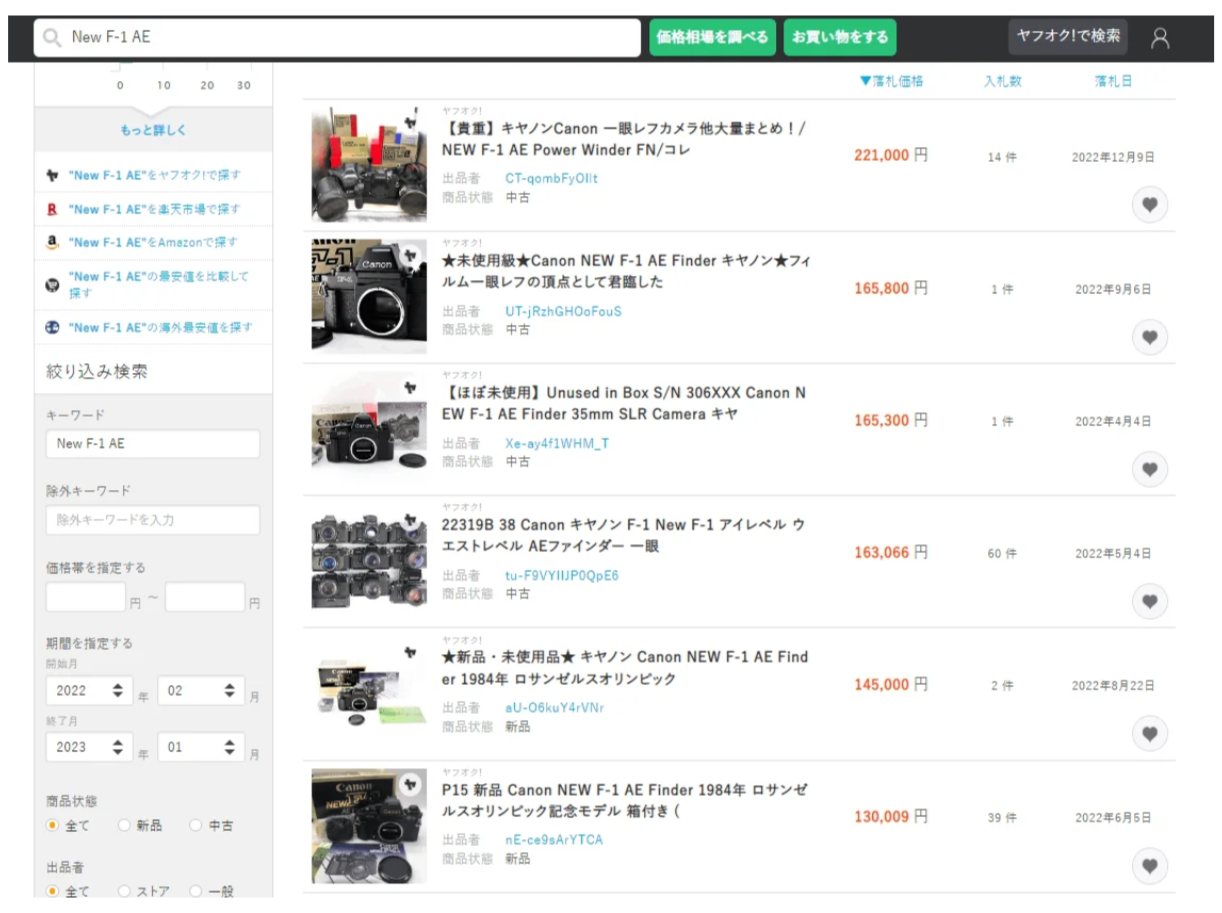Open thumbnail of the 130,009円 camera
Image resolution: width=1222 pixels, height=913 pixels.
[x=369, y=825]
